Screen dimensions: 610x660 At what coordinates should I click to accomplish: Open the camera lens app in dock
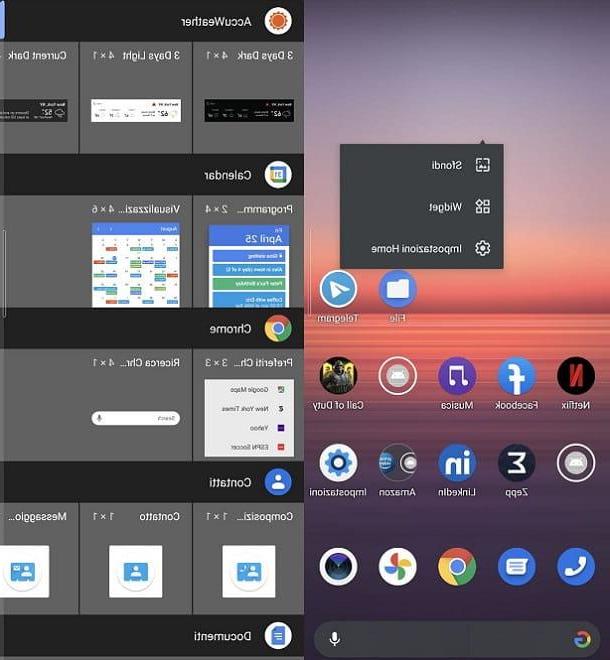point(338,567)
